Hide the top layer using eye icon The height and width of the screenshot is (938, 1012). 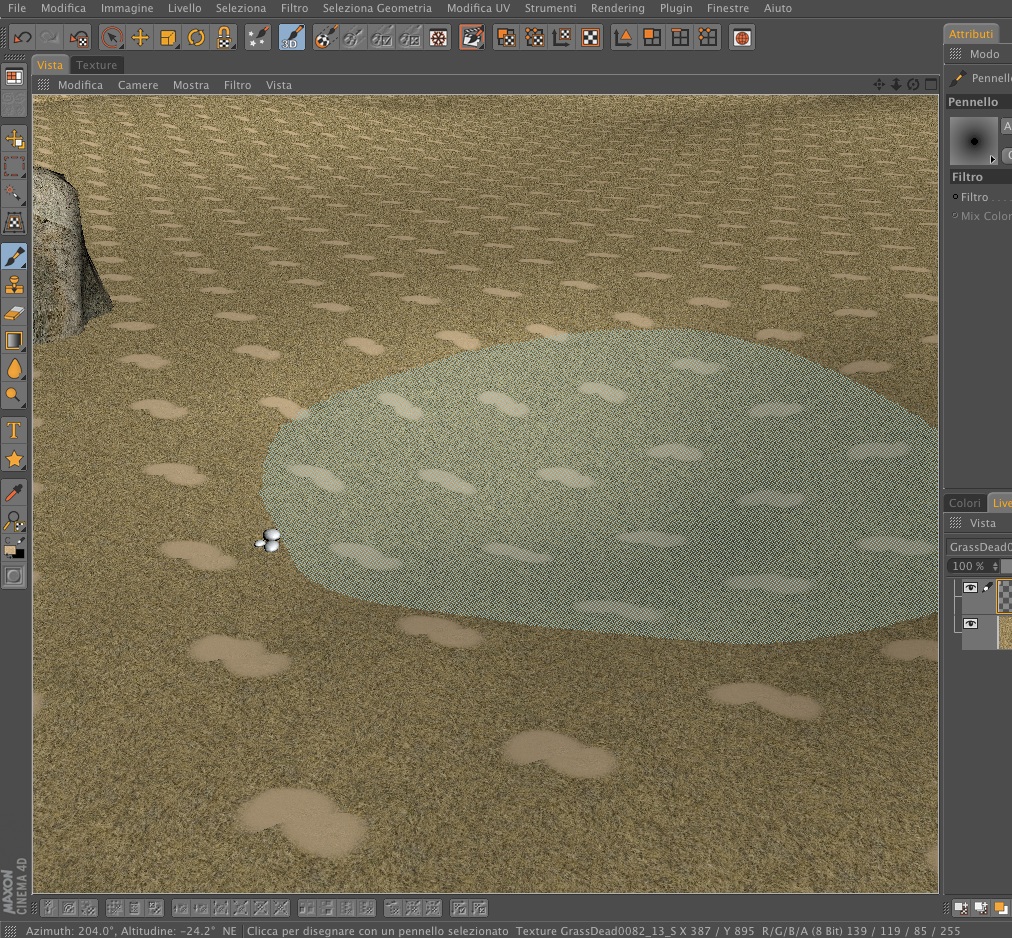click(x=970, y=587)
